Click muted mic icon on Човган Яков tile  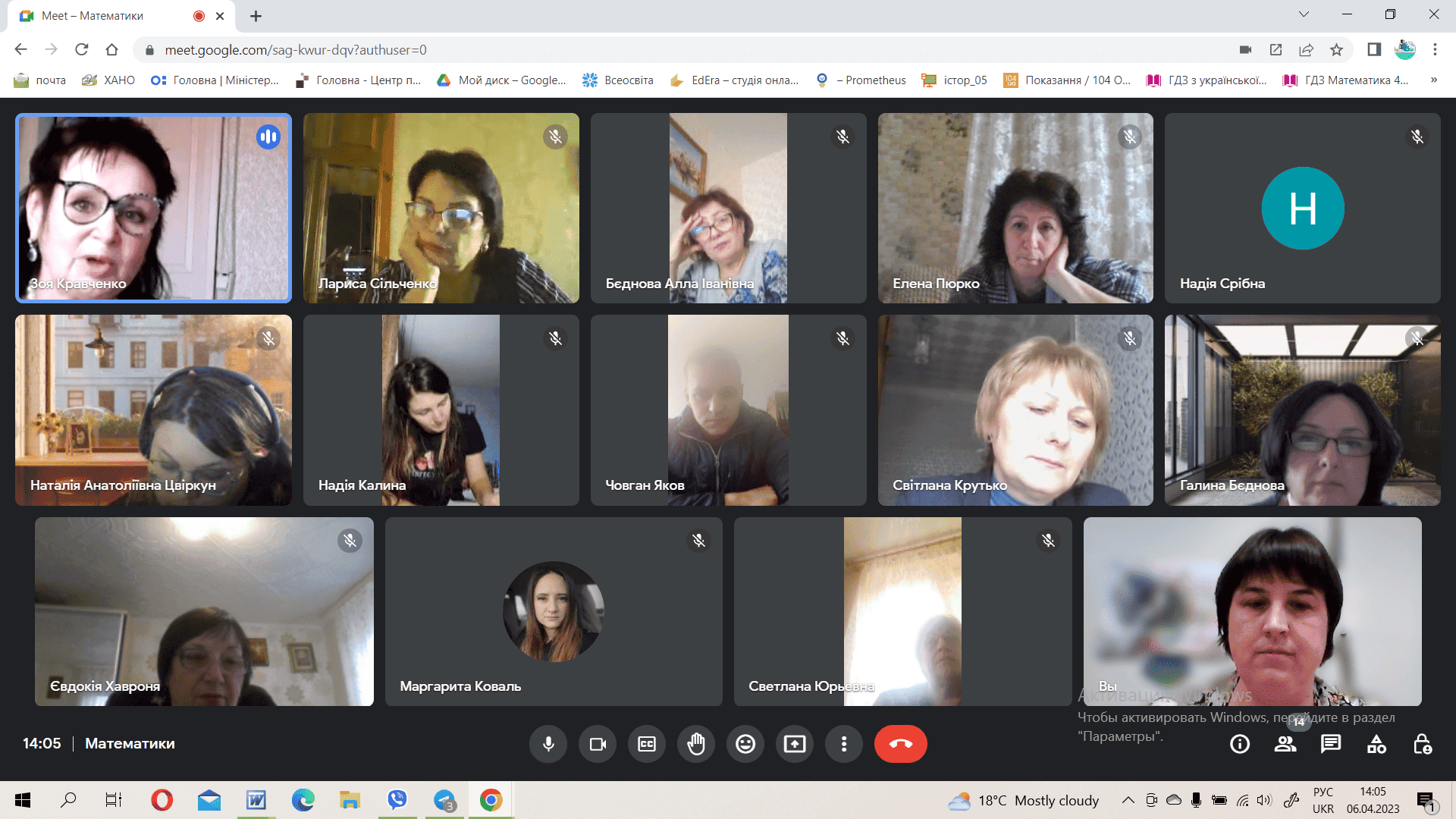coord(843,338)
